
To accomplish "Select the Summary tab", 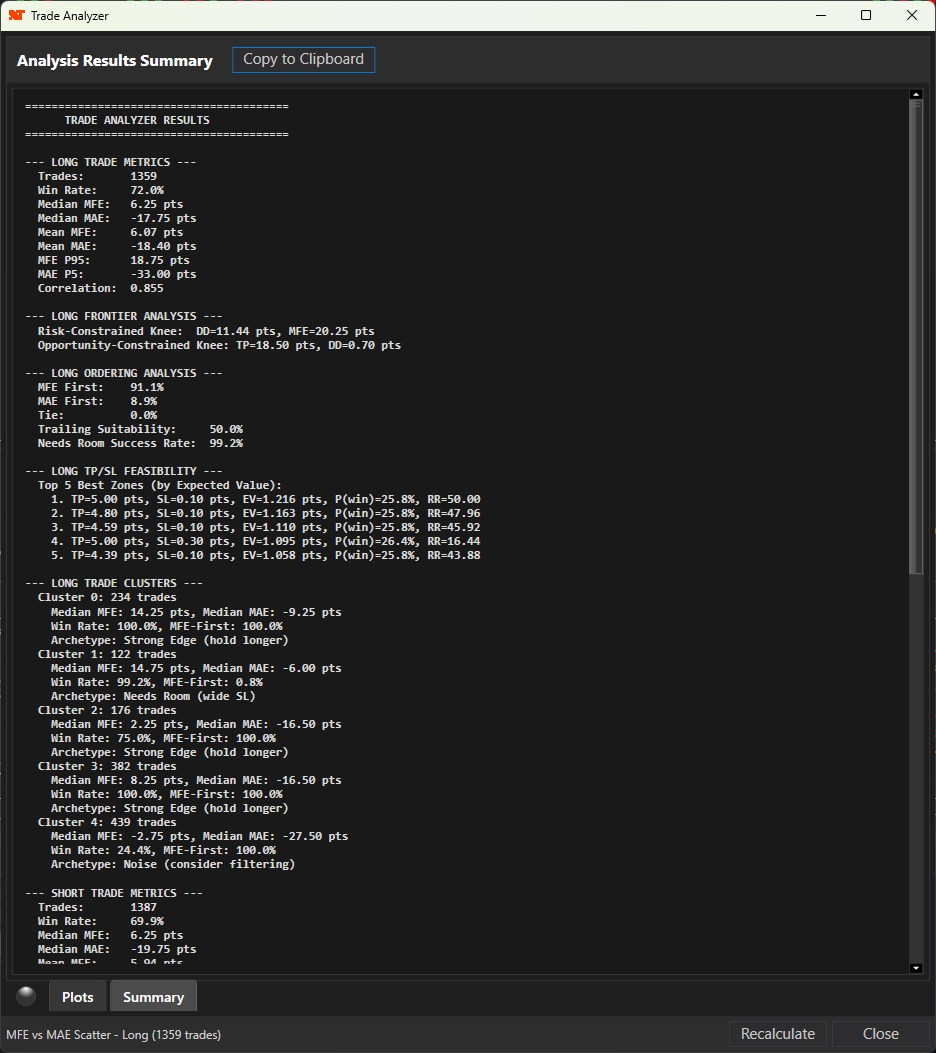I will [x=153, y=996].
